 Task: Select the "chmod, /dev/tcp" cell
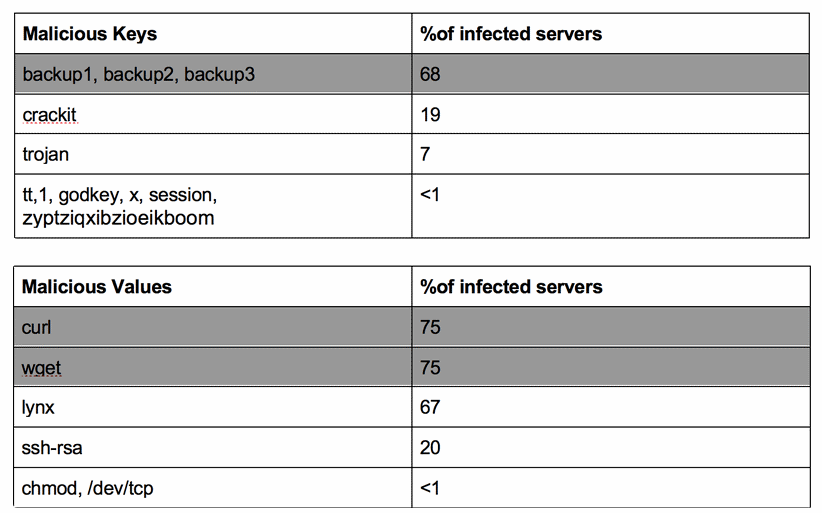coord(87,489)
